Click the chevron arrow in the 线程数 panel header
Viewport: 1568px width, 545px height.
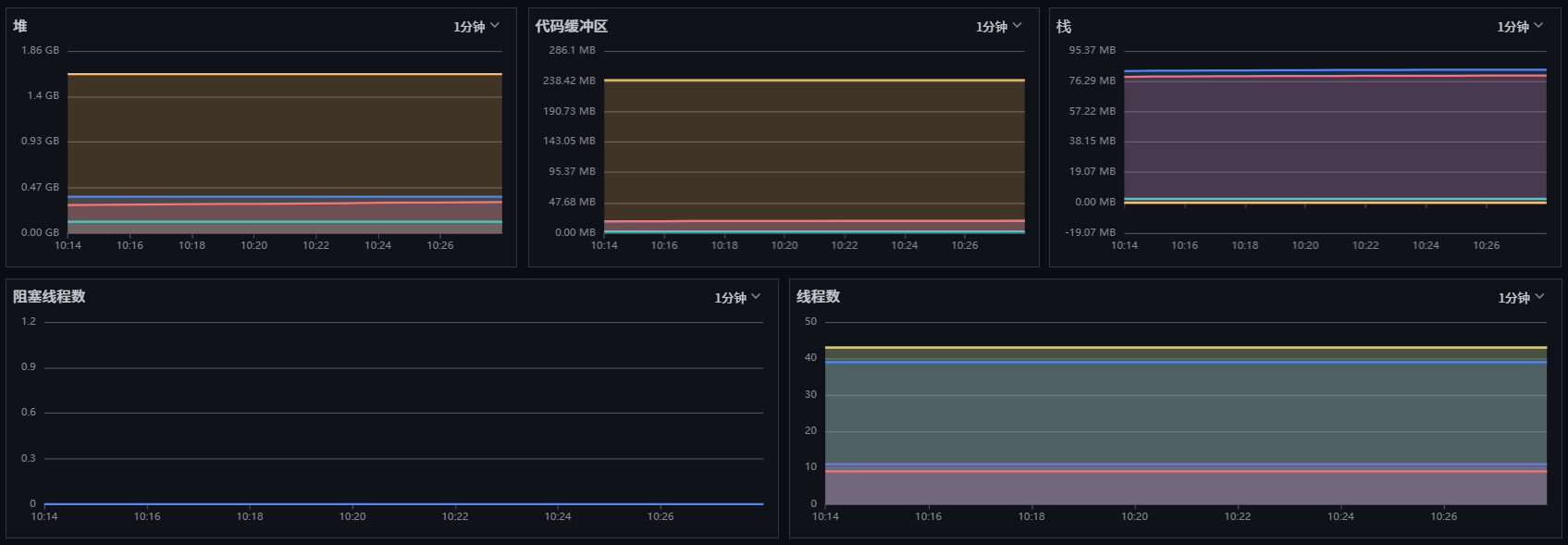tap(1539, 297)
